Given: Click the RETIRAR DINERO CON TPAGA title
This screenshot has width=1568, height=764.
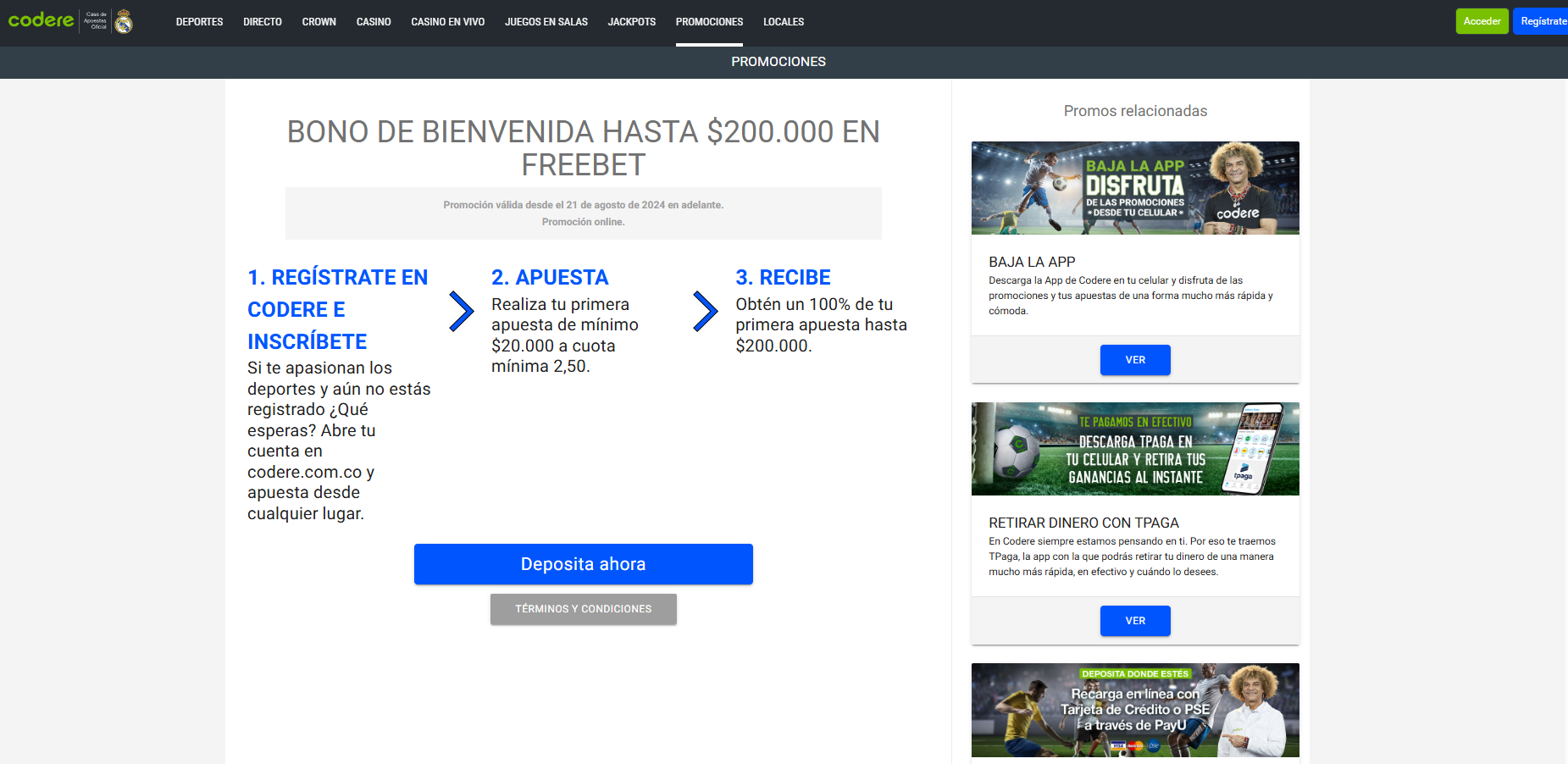Looking at the screenshot, I should click(x=1083, y=523).
